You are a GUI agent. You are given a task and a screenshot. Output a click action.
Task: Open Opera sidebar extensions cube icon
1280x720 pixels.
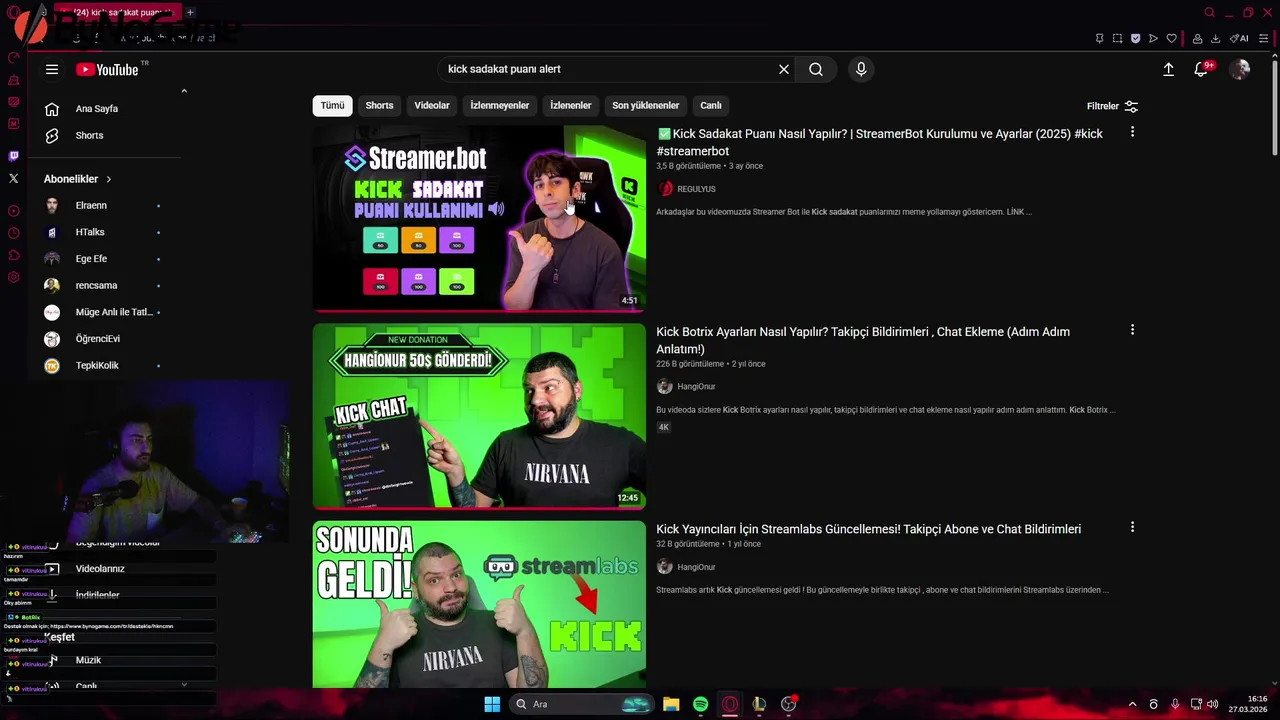(x=13, y=255)
